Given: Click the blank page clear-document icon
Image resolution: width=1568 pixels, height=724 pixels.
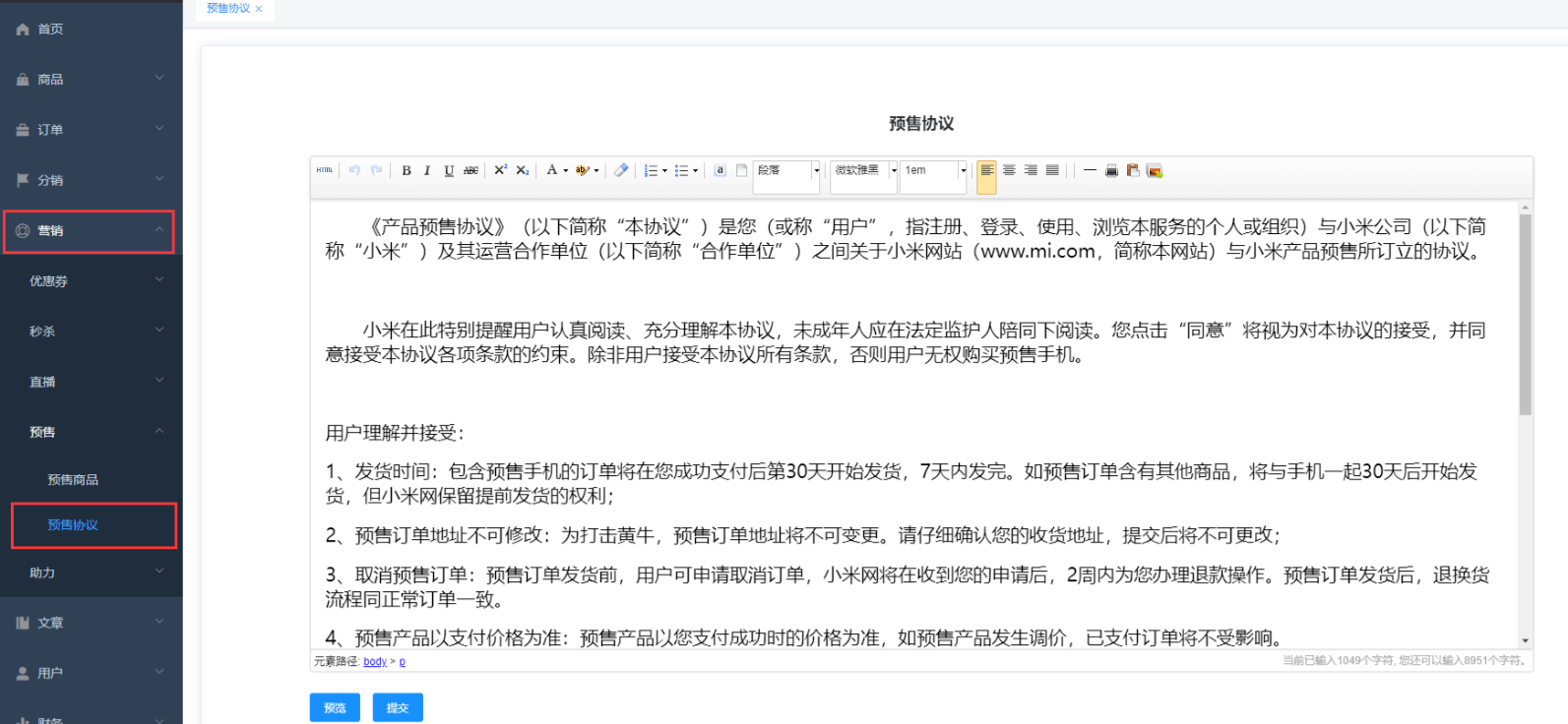Looking at the screenshot, I should pyautogui.click(x=742, y=170).
